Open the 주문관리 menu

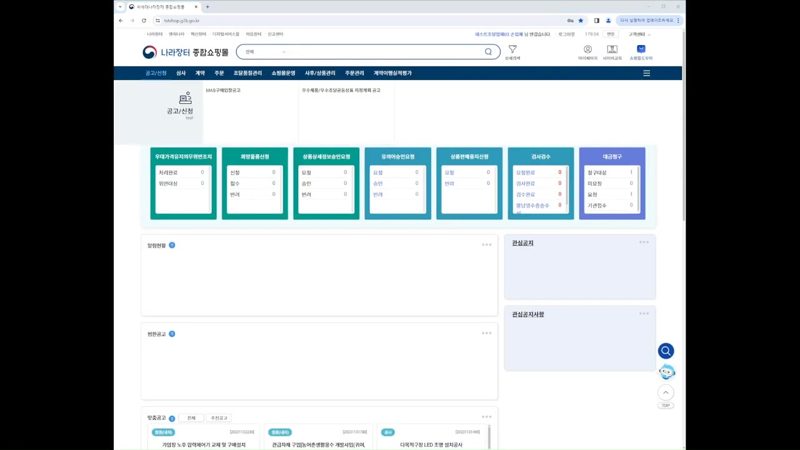355,73
